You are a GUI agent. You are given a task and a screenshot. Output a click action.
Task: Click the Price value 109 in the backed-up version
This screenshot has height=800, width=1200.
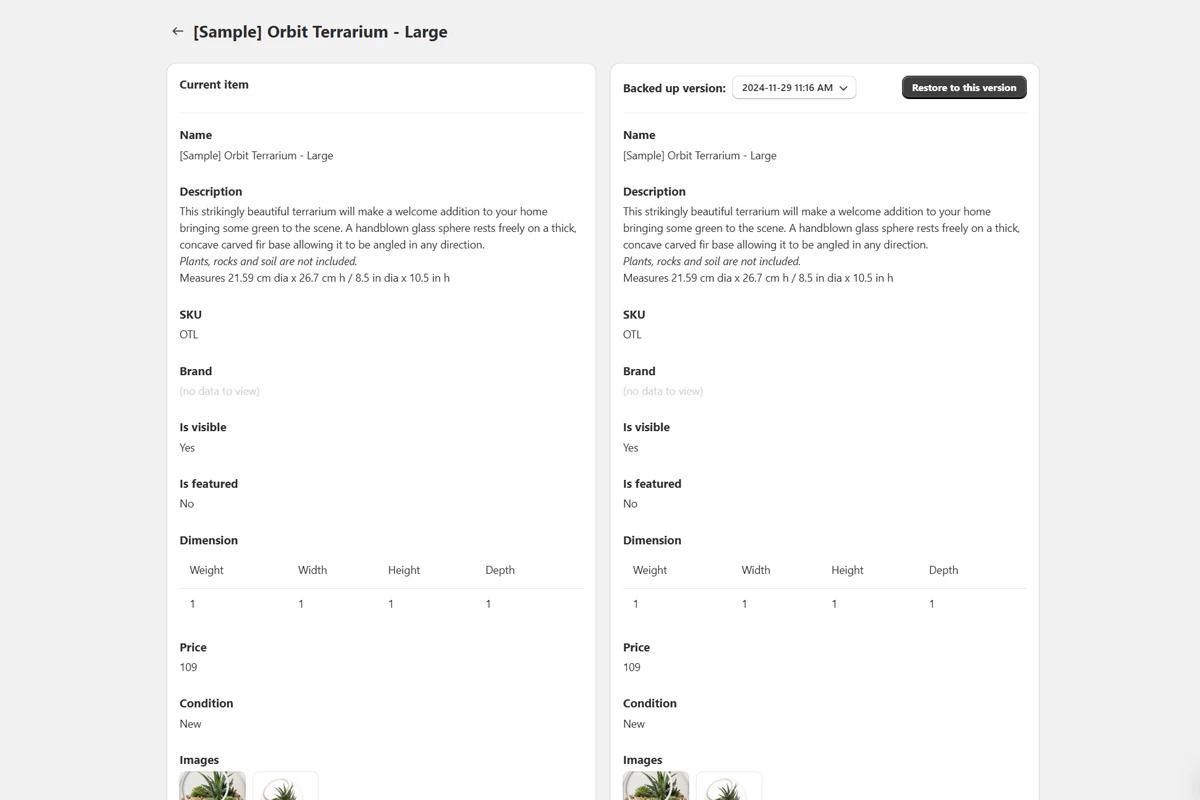click(x=631, y=667)
